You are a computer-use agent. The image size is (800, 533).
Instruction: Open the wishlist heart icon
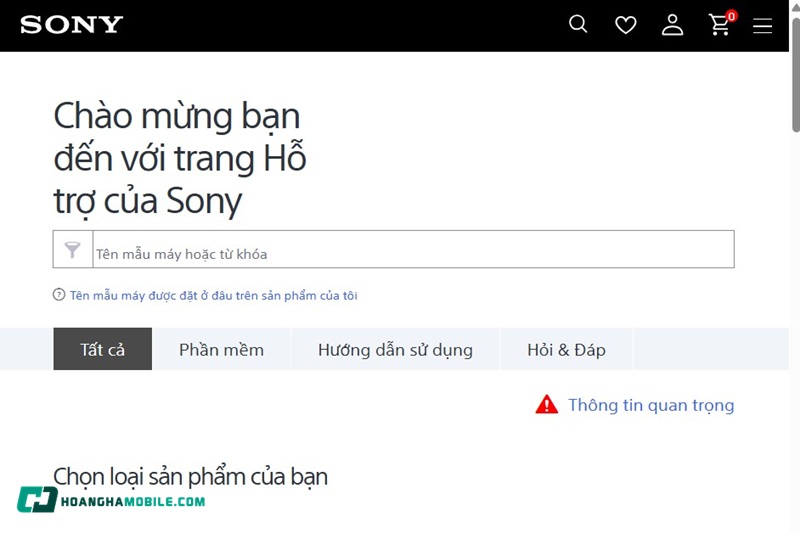[x=625, y=25]
